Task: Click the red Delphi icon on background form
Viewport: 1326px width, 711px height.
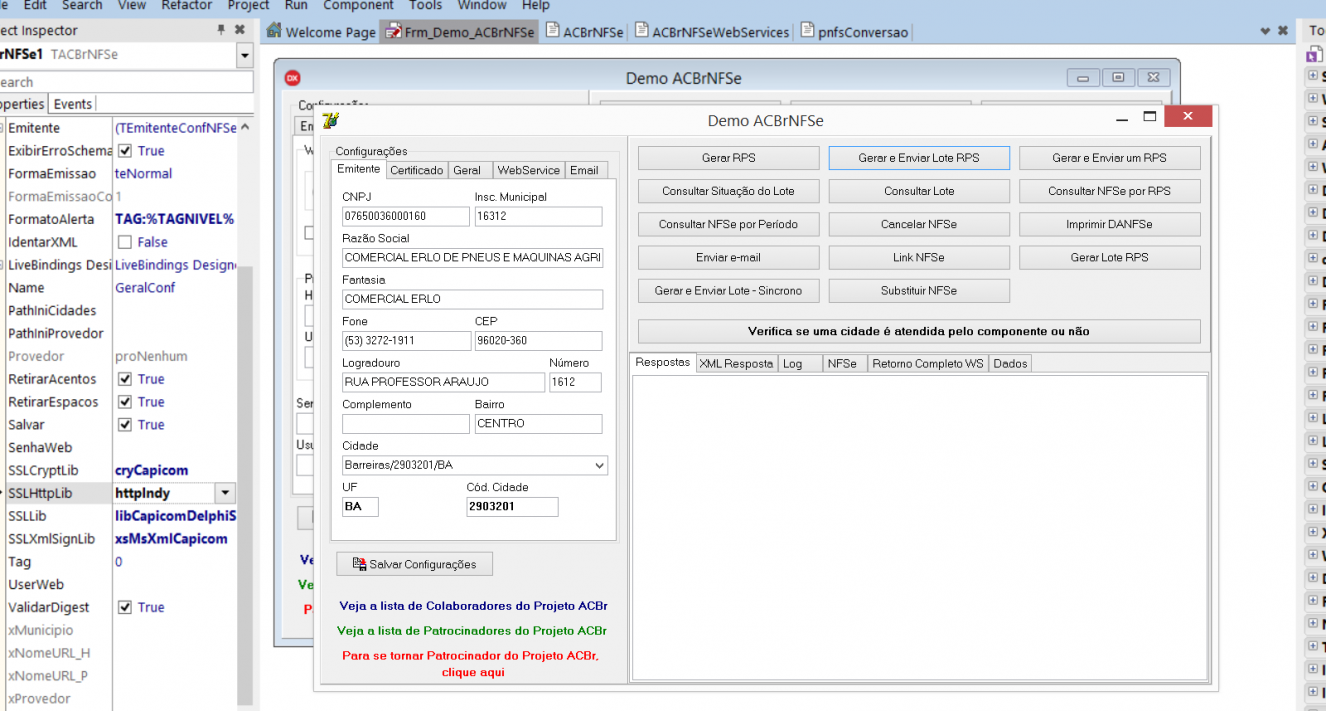Action: 293,78
